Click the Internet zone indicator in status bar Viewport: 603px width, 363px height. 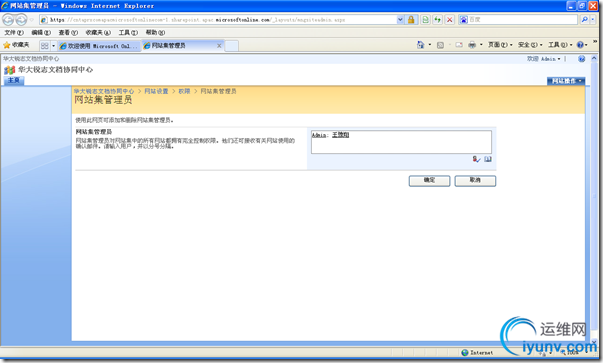pyautogui.click(x=477, y=352)
